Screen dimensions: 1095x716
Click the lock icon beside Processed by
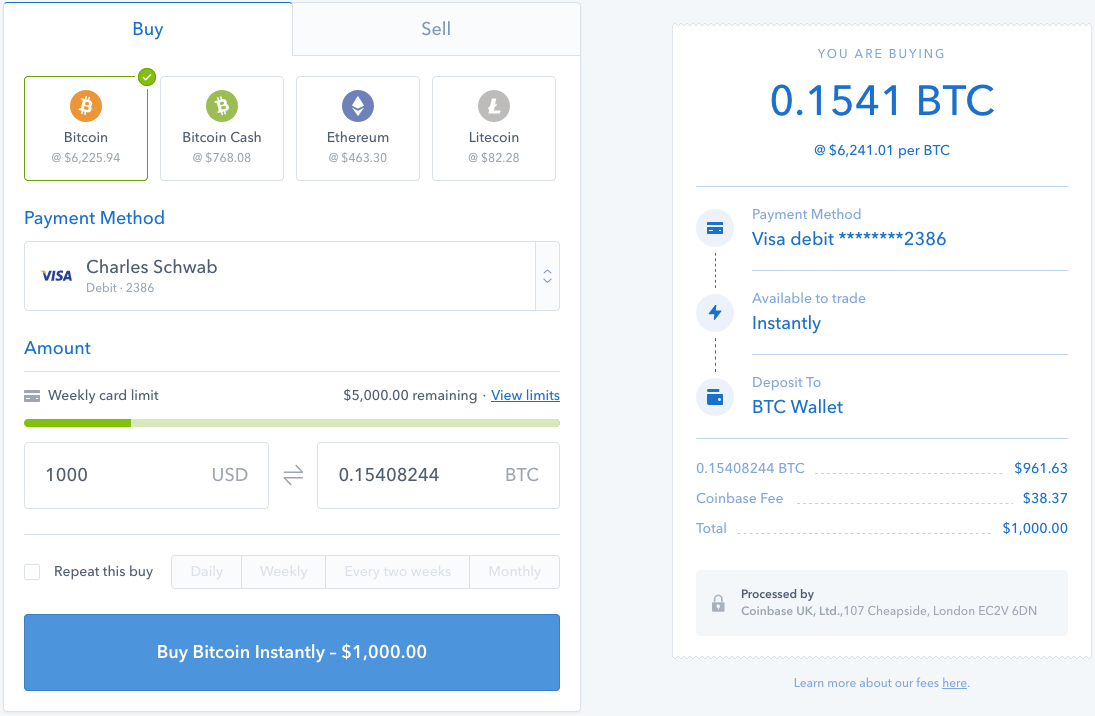717,604
